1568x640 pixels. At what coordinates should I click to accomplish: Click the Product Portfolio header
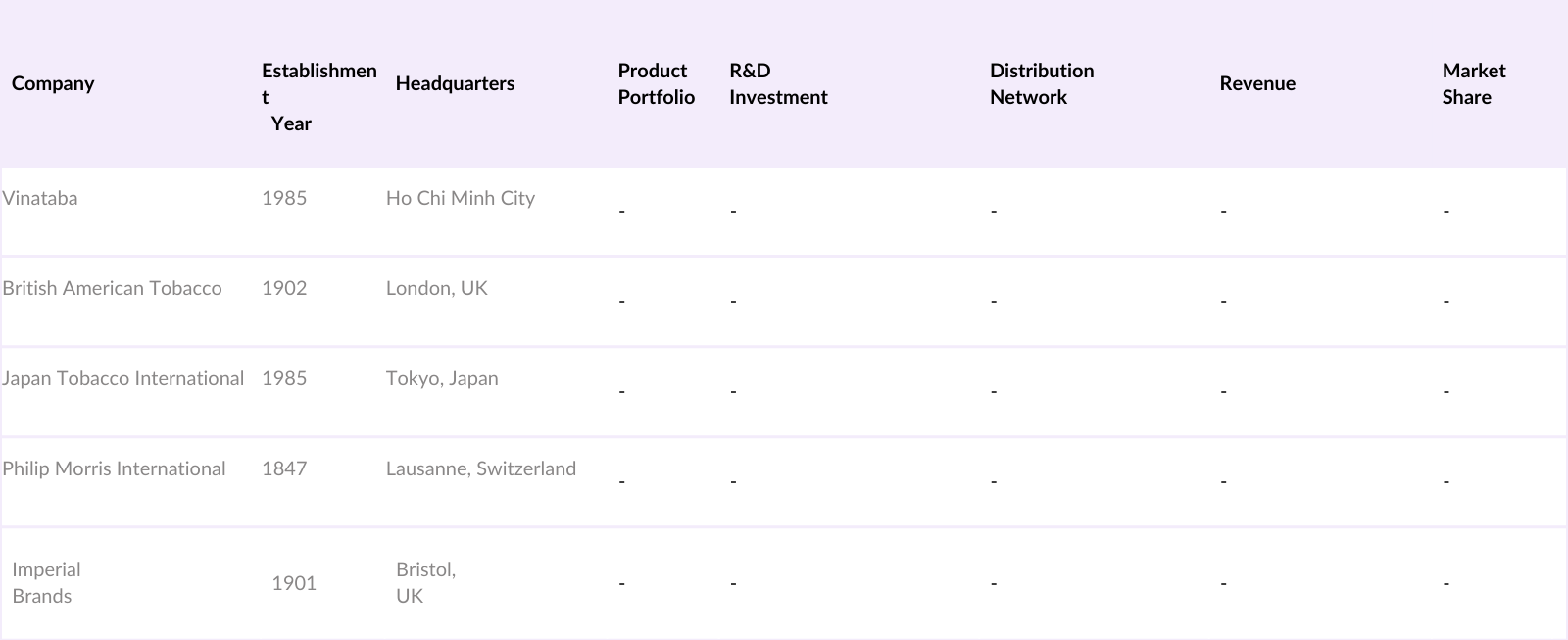(656, 83)
